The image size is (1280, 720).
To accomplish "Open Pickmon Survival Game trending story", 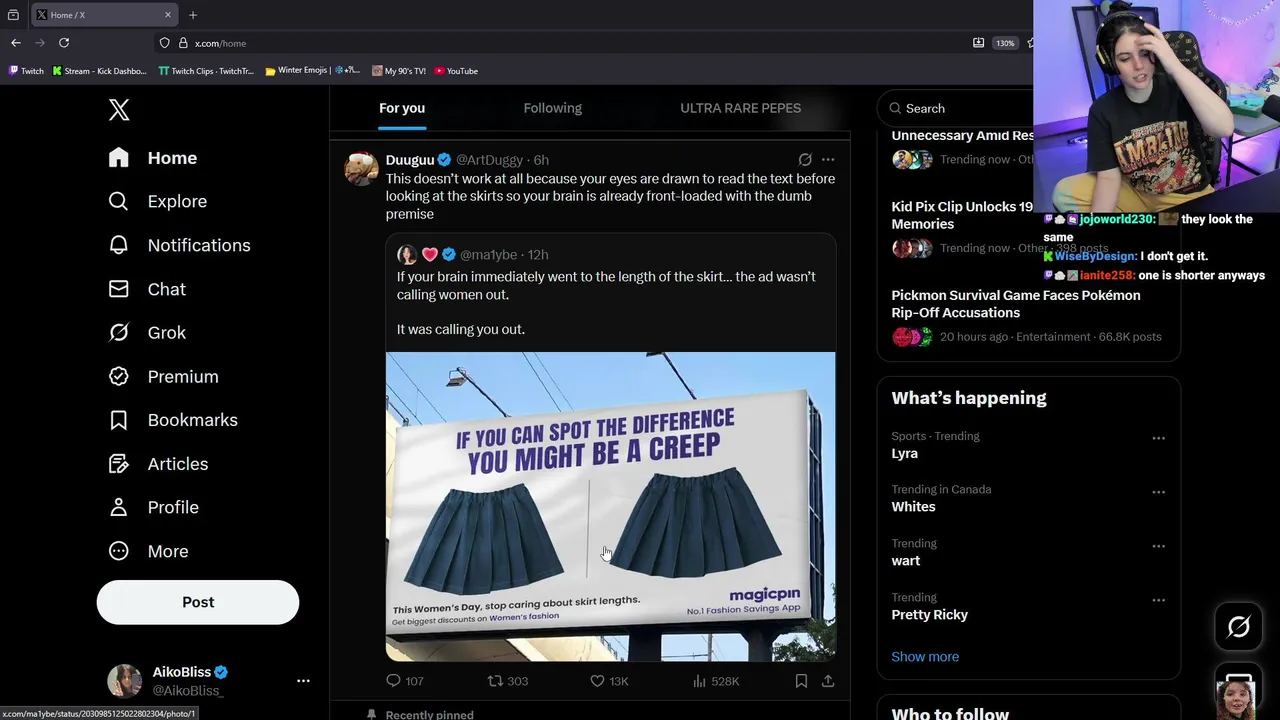I will point(1016,304).
